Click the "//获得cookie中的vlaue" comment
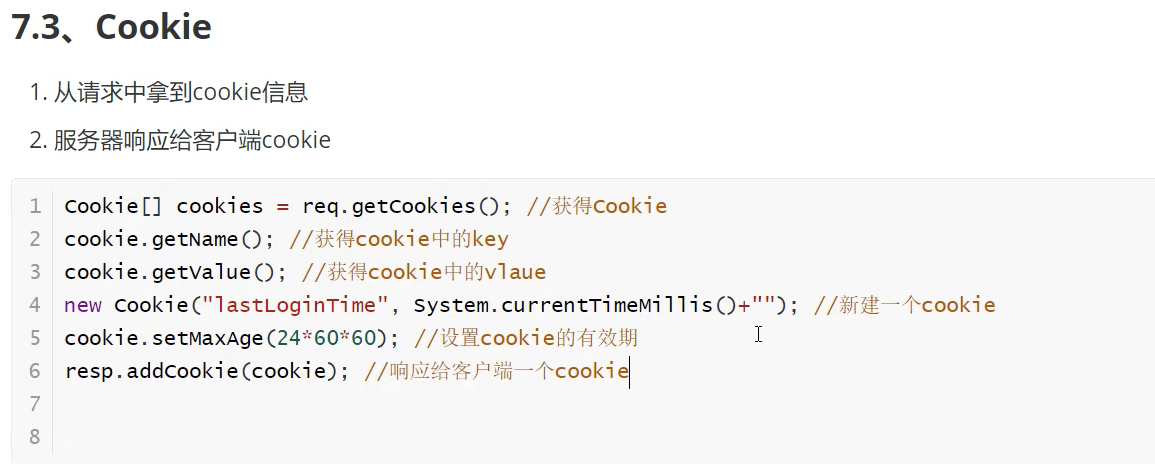The width and height of the screenshot is (1155, 464). (x=423, y=273)
